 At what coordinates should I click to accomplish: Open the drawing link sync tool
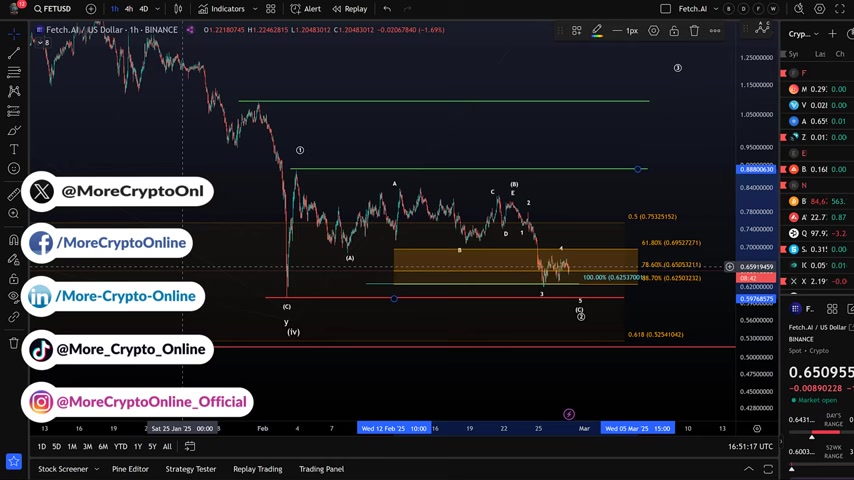[x=14, y=317]
